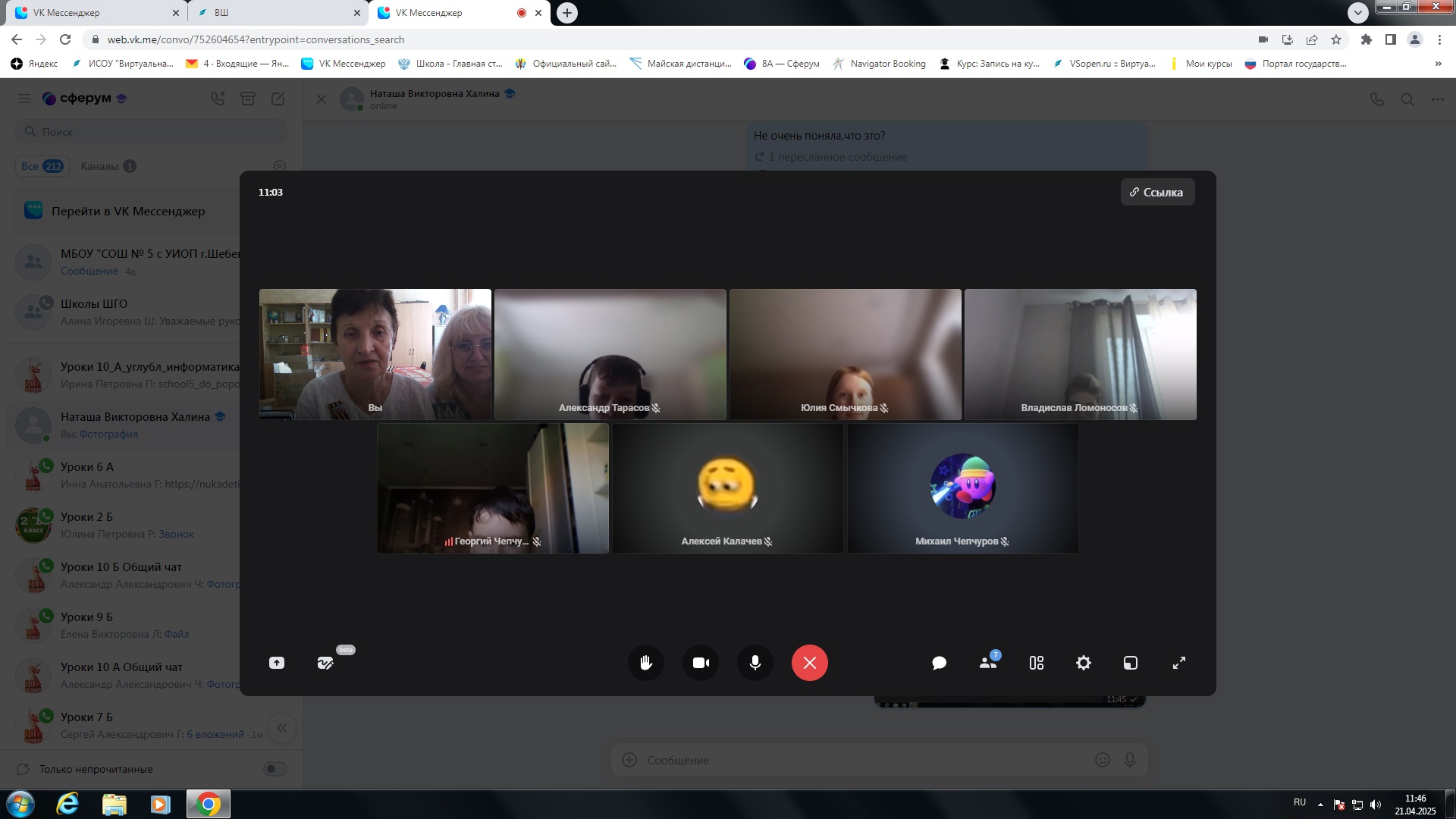Go to Перейти в VK Мессенджер
1456x819 pixels.
pyautogui.click(x=128, y=211)
